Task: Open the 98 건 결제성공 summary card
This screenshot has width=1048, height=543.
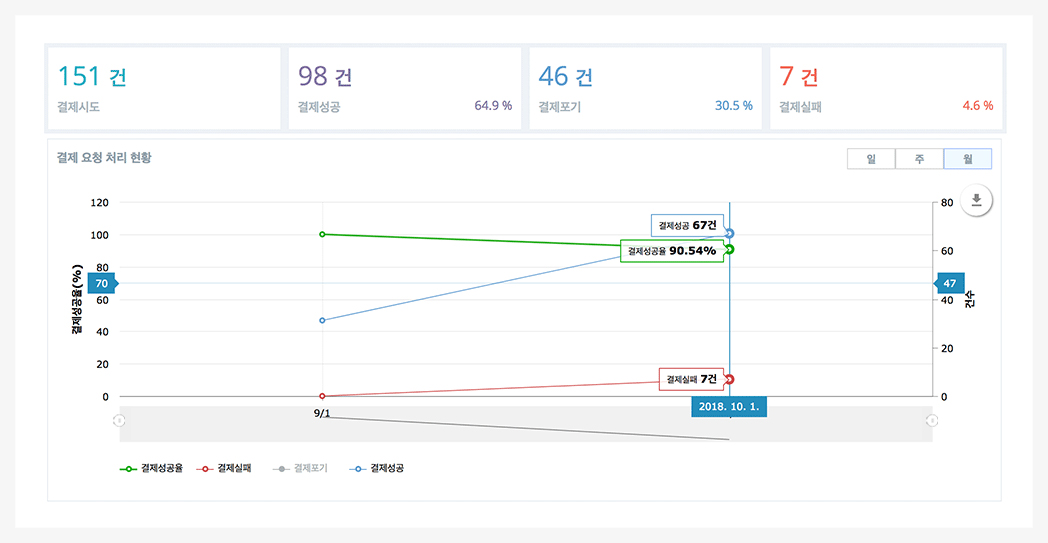Action: coord(404,88)
